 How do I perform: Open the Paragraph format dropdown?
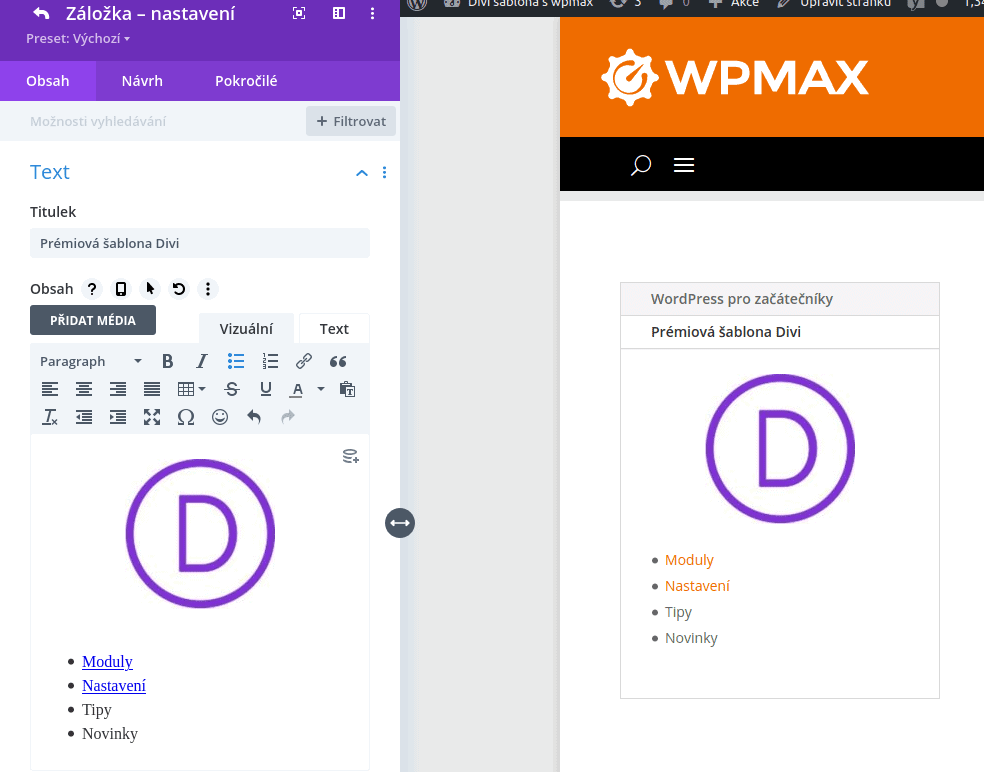[x=91, y=362]
